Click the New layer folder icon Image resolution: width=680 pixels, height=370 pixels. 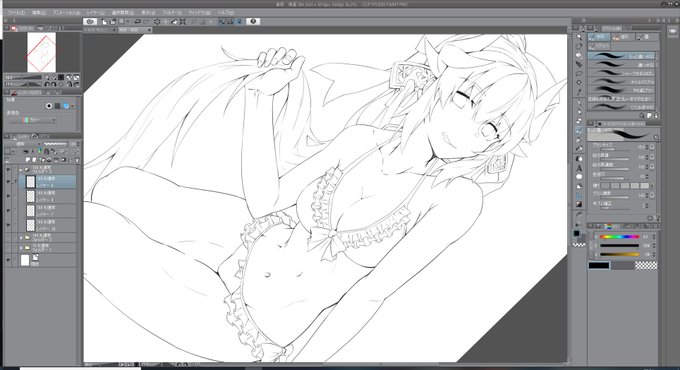pyautogui.click(x=42, y=160)
